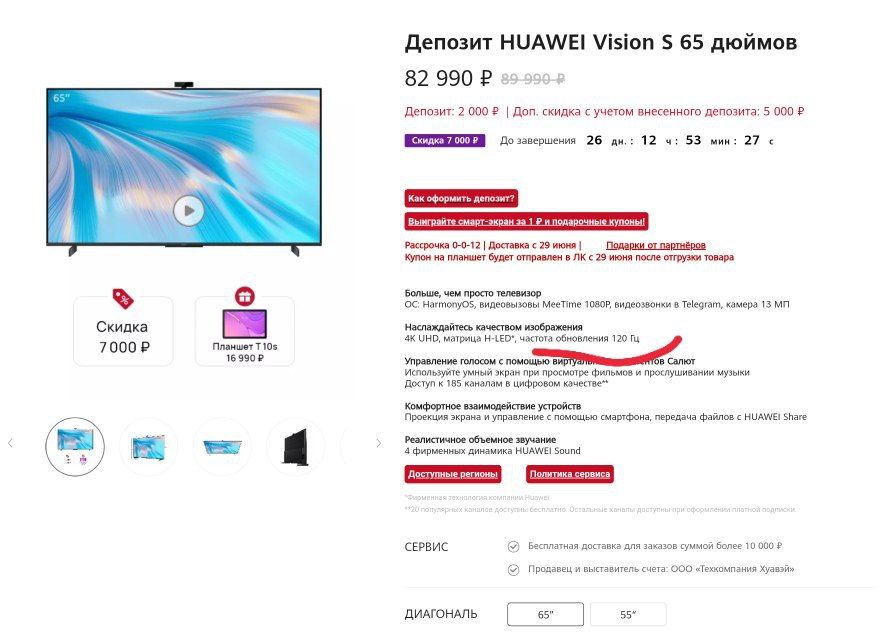Open "Политика сервиса" button
The width and height of the screenshot is (884, 634).
569,474
